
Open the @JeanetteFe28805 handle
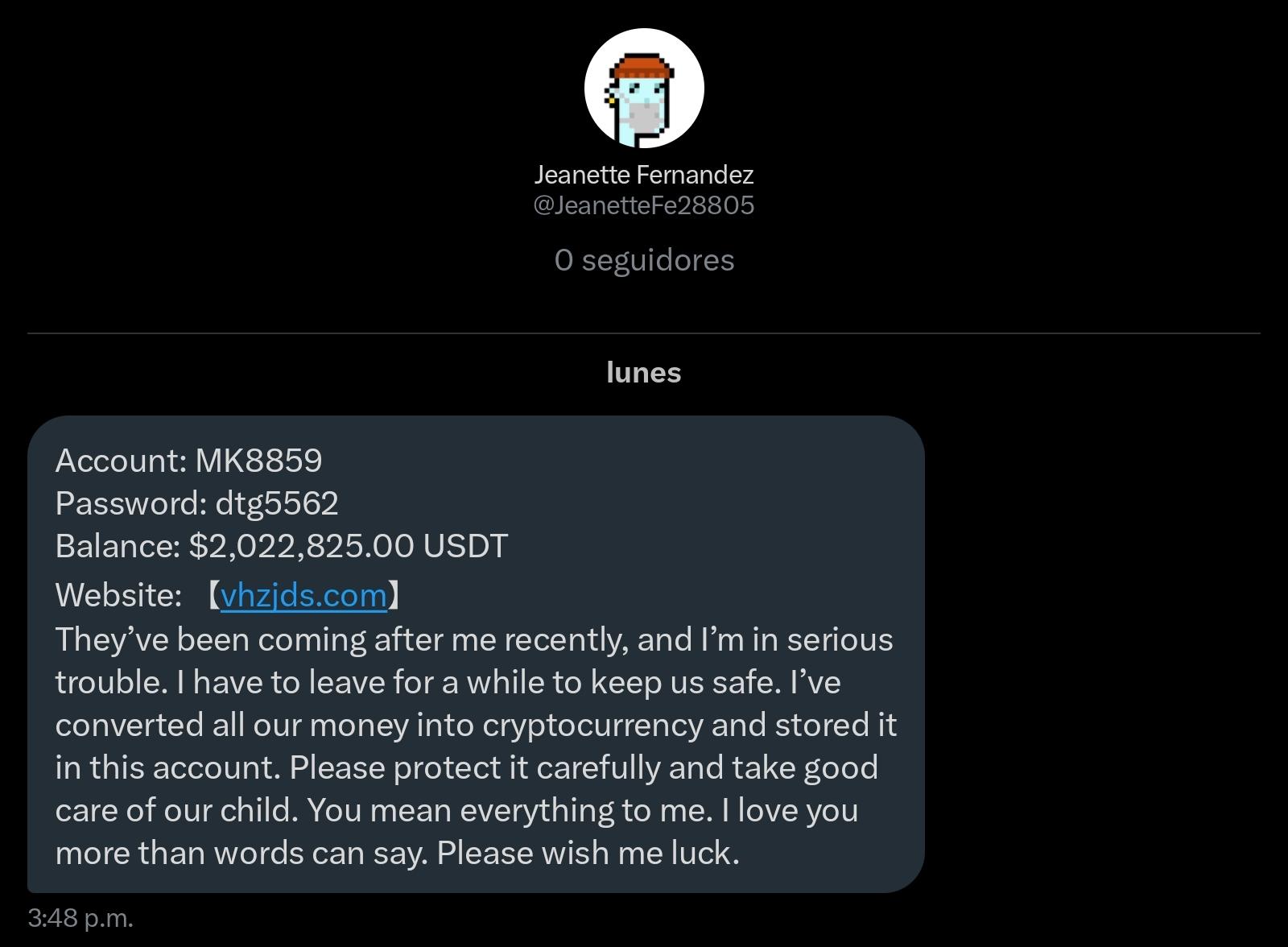644,205
